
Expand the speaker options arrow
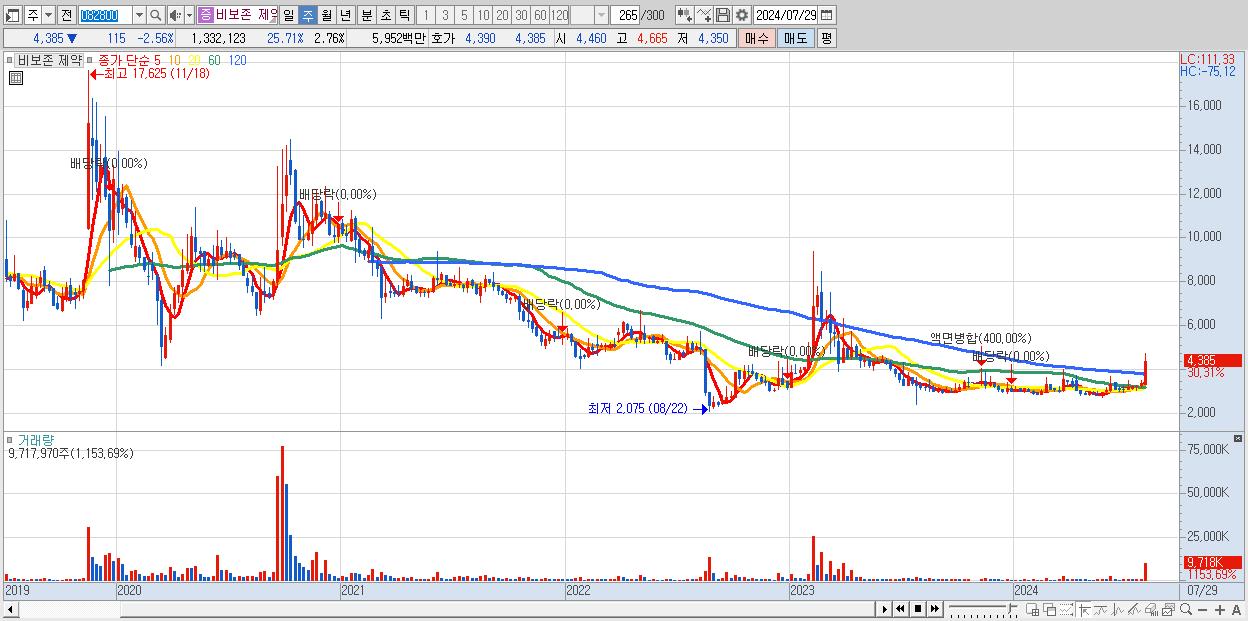189,15
